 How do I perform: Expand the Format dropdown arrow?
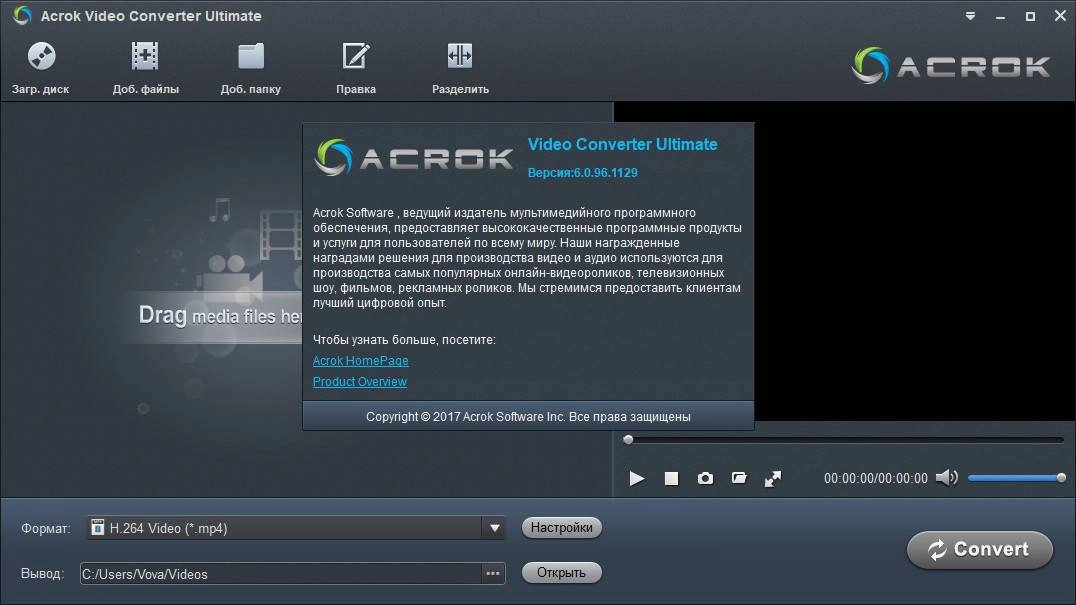pyautogui.click(x=494, y=528)
